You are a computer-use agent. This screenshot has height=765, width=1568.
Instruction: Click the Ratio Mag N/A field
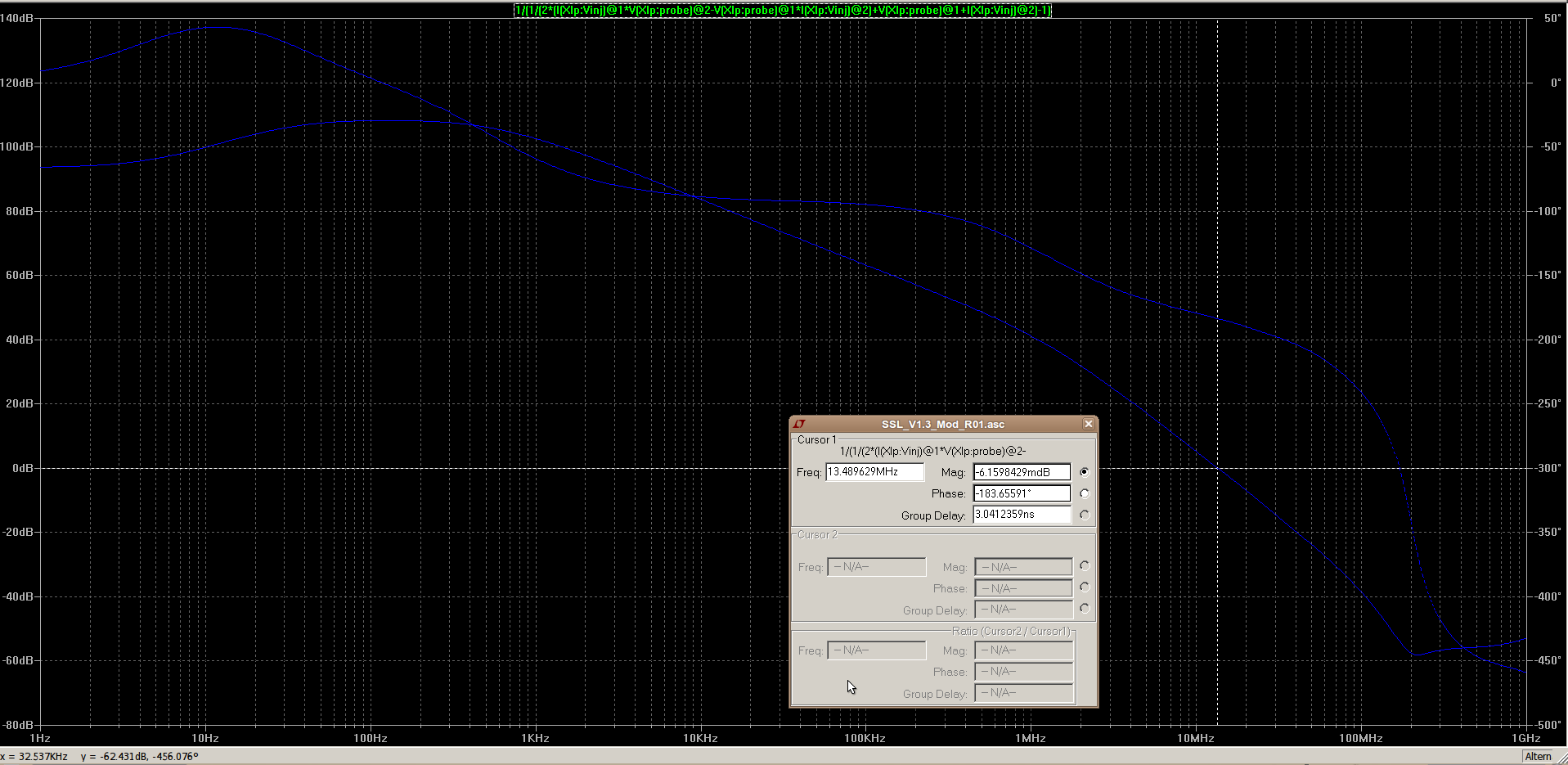point(1024,650)
